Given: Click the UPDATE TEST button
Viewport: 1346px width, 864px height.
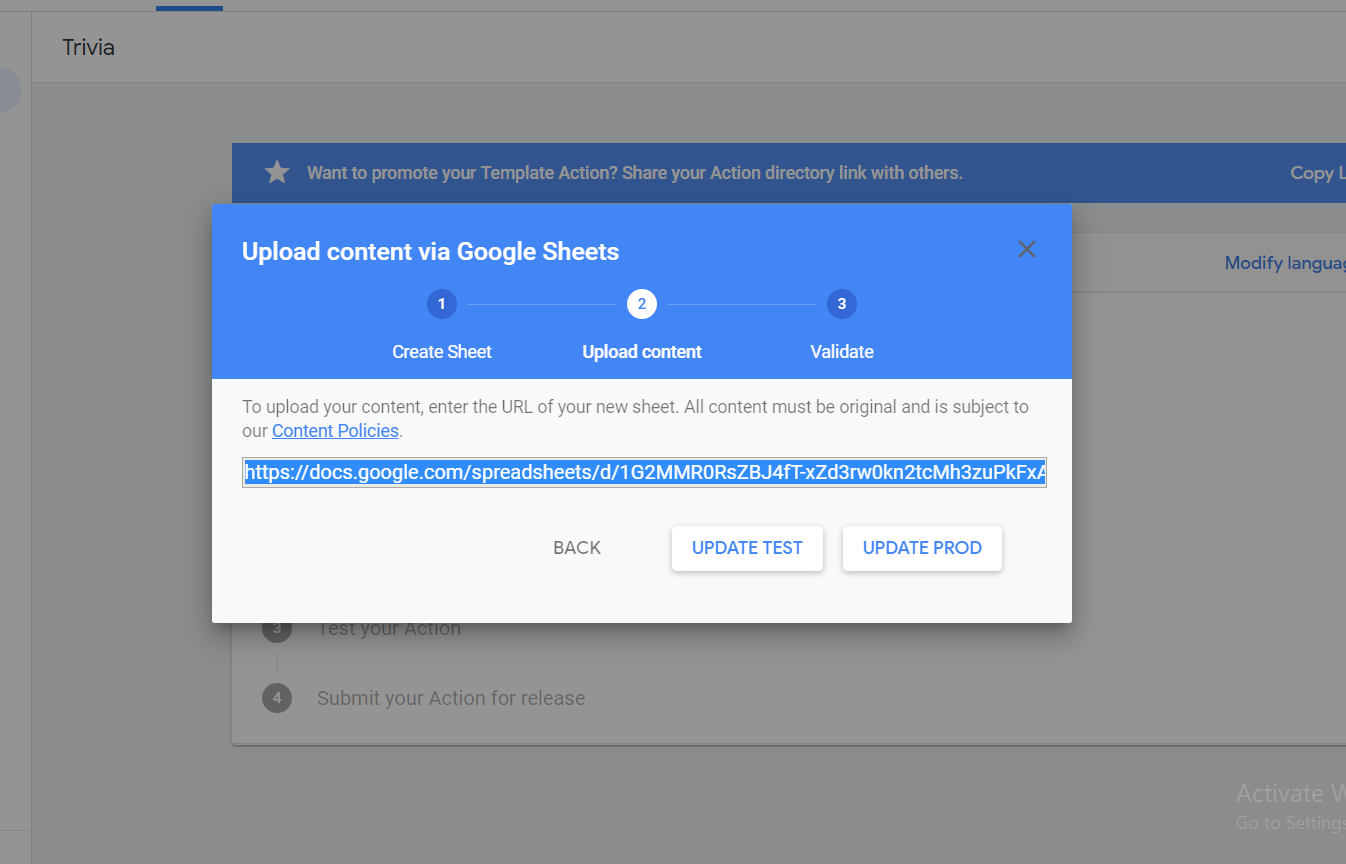Looking at the screenshot, I should coord(747,548).
